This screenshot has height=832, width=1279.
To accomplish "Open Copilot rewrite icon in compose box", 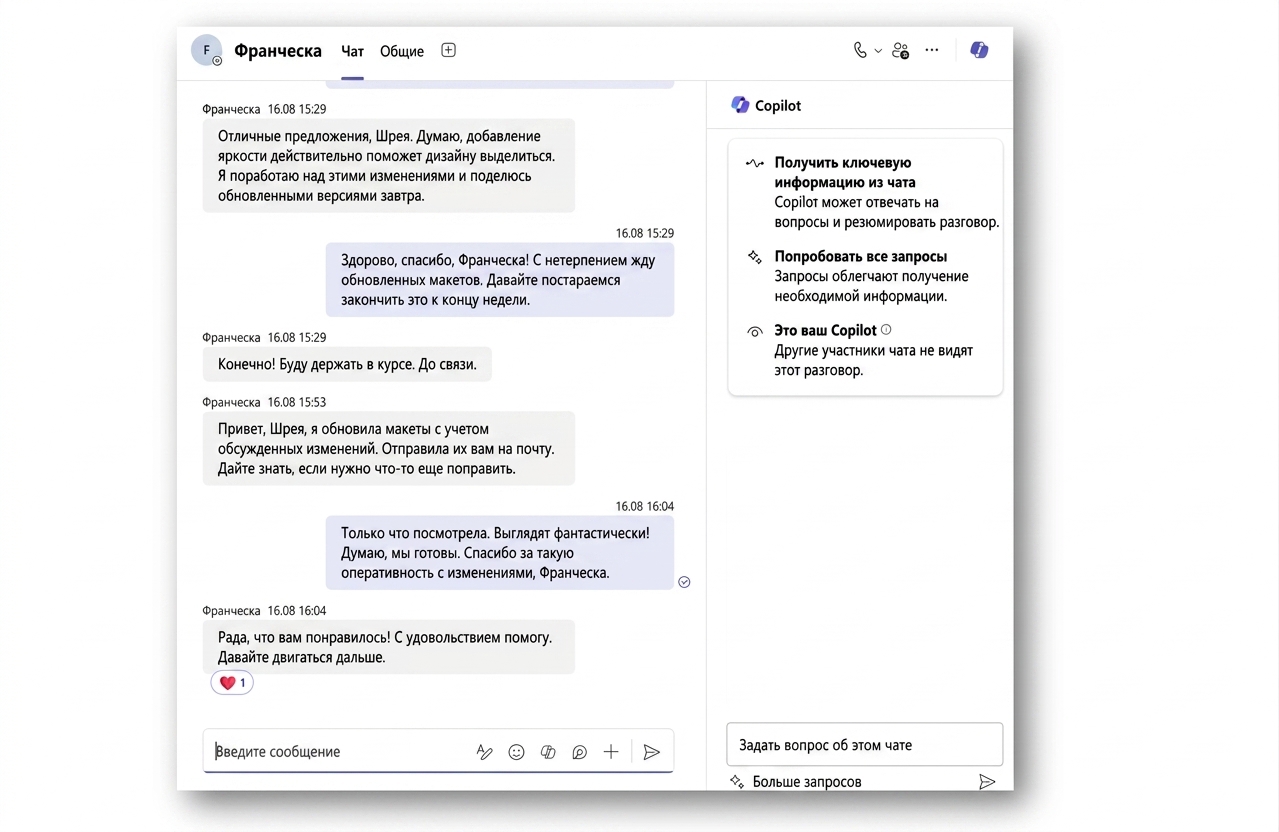I will point(548,752).
